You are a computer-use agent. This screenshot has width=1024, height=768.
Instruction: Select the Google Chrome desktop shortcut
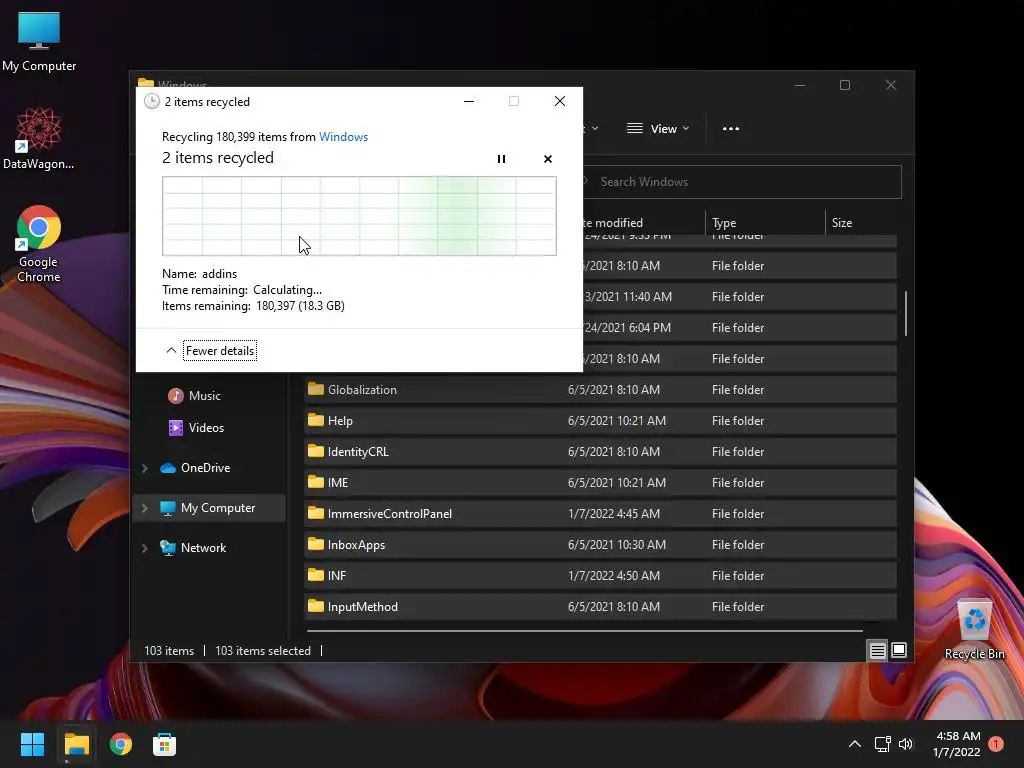pos(39,244)
